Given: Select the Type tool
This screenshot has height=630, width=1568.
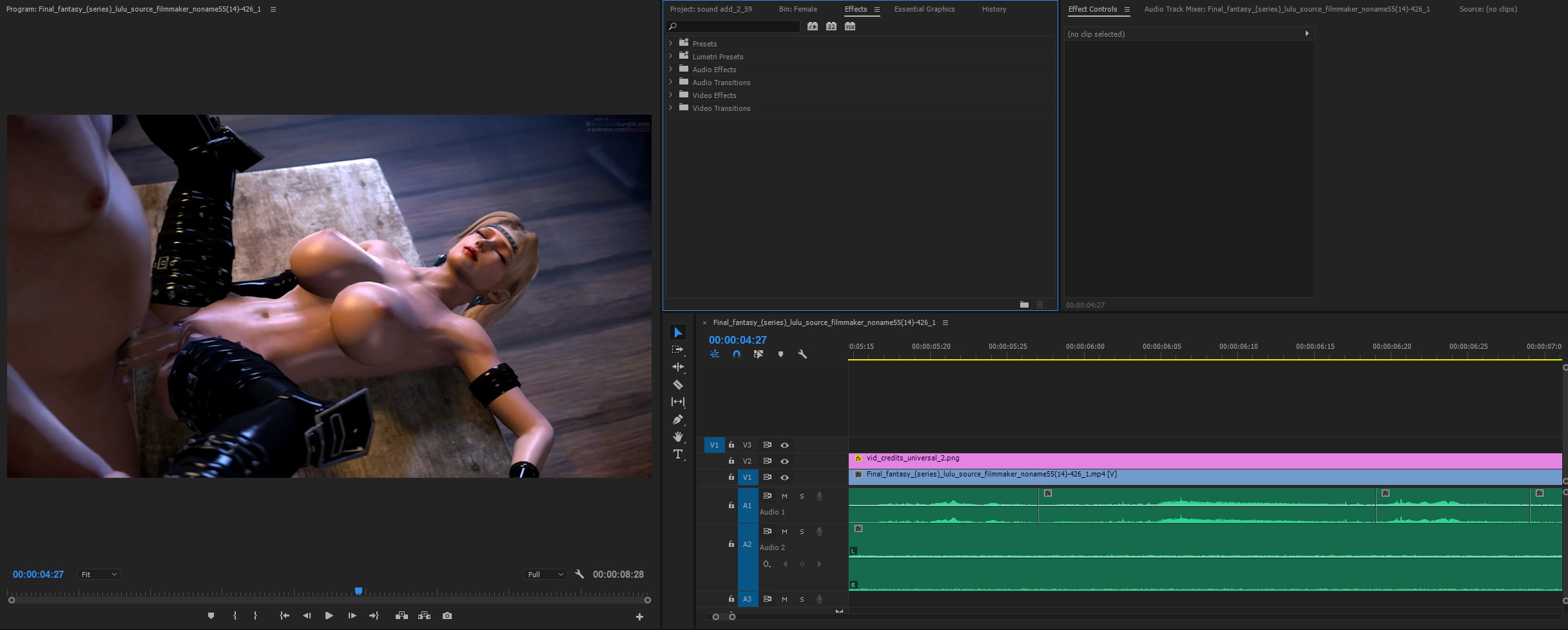Looking at the screenshot, I should pos(678,454).
